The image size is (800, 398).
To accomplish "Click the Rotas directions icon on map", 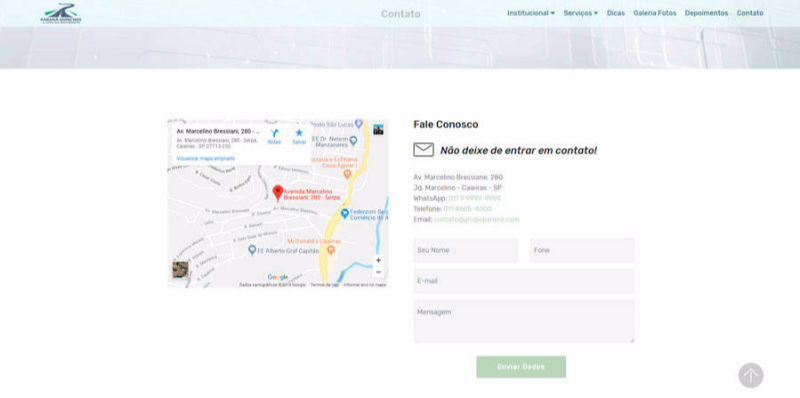I will [274, 133].
